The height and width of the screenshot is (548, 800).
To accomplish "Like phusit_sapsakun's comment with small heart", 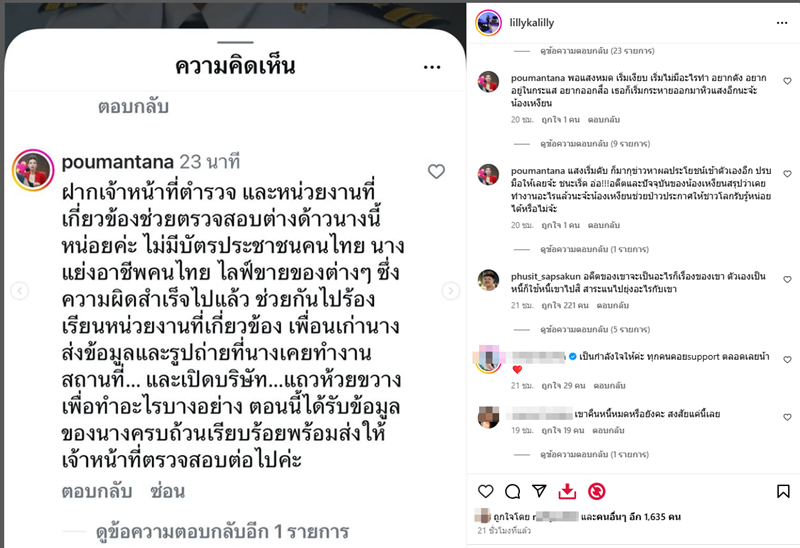I will click(x=787, y=280).
